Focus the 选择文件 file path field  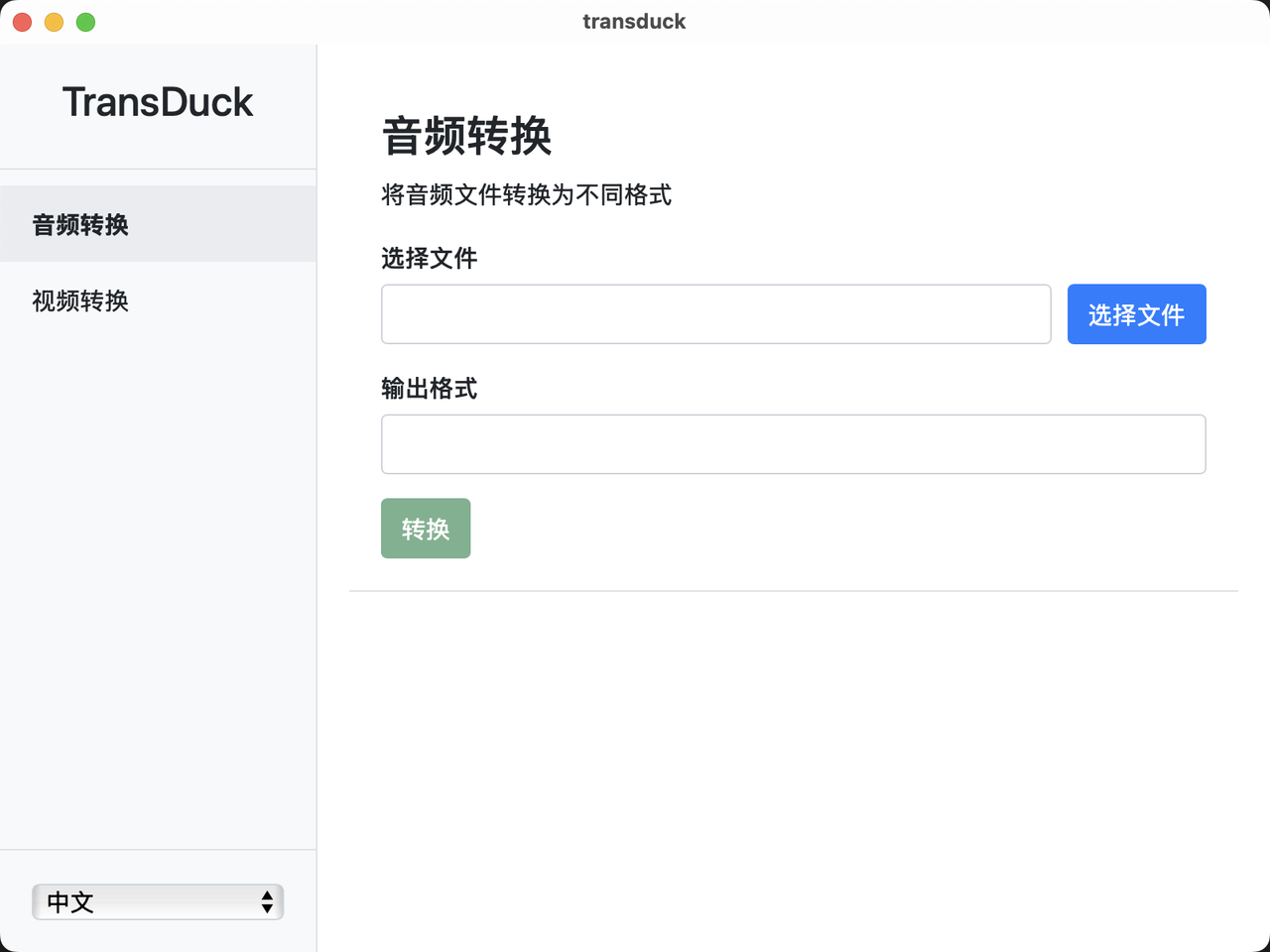pyautogui.click(x=715, y=314)
